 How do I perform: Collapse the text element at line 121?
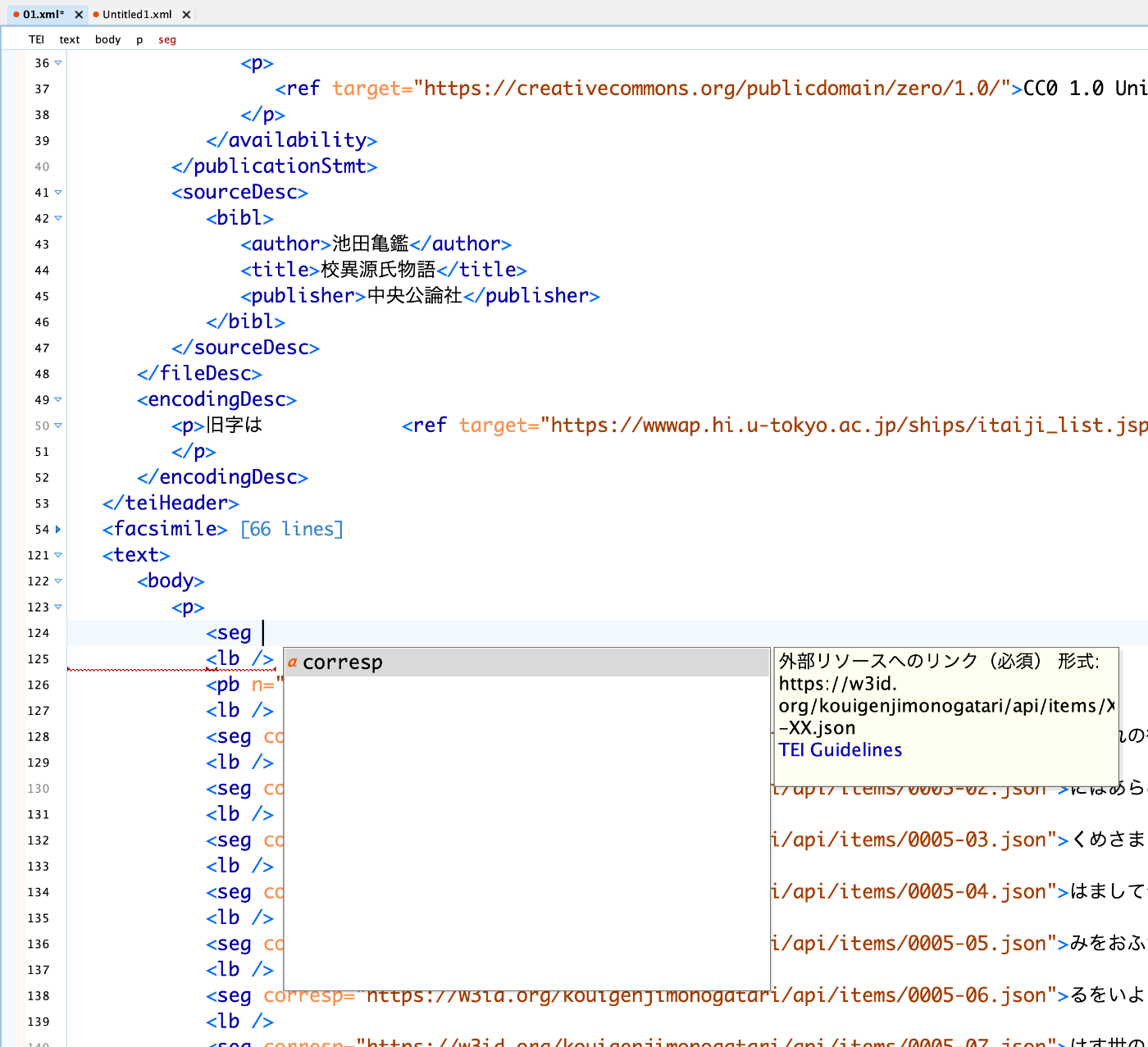point(58,556)
